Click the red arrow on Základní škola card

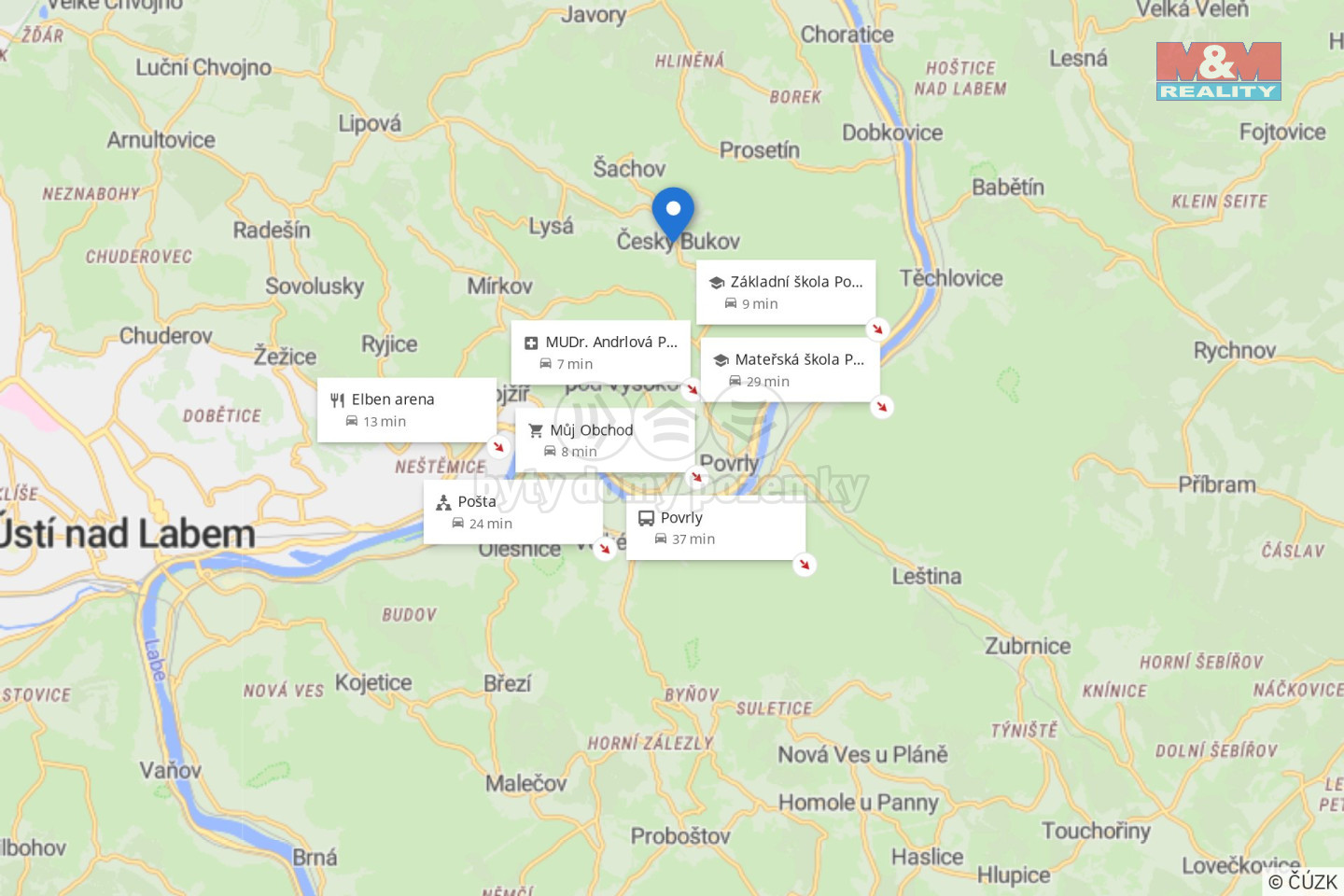(877, 329)
